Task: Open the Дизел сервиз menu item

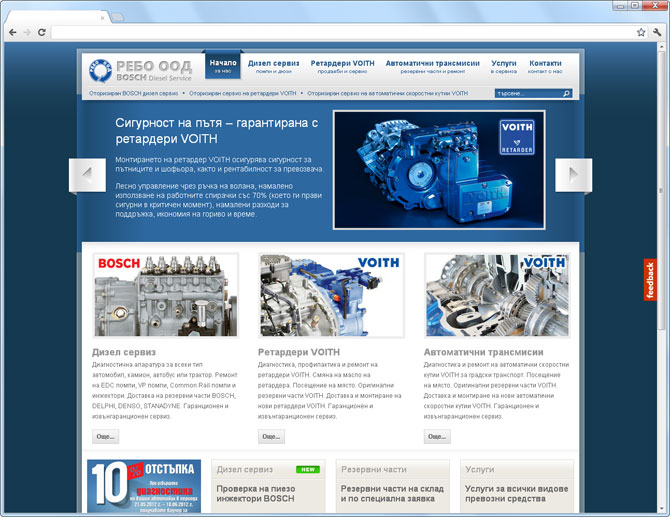Action: 273,66
